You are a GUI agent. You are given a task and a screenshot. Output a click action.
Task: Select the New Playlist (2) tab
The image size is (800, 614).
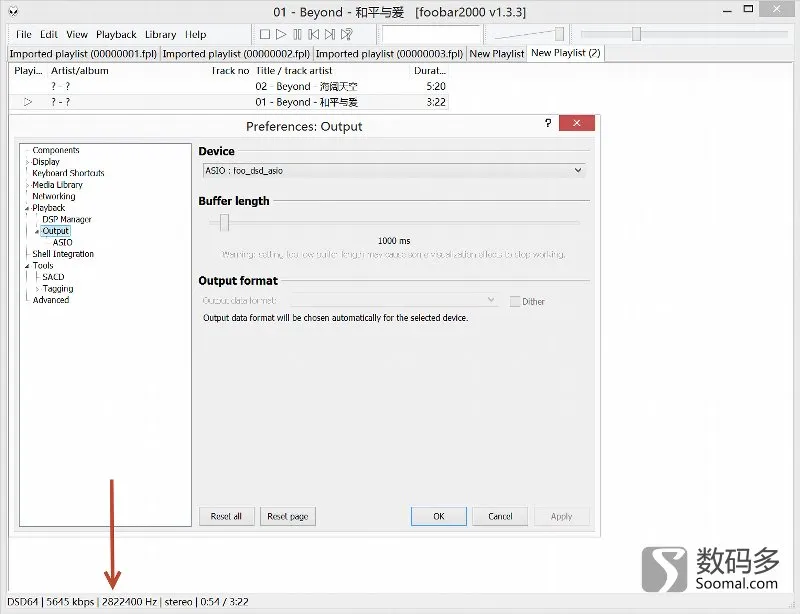566,53
